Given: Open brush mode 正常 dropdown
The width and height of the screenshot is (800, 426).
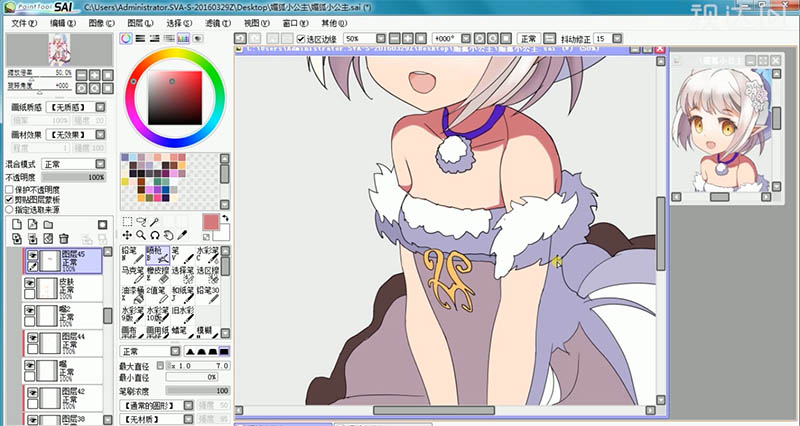Looking at the screenshot, I should click(x=175, y=351).
